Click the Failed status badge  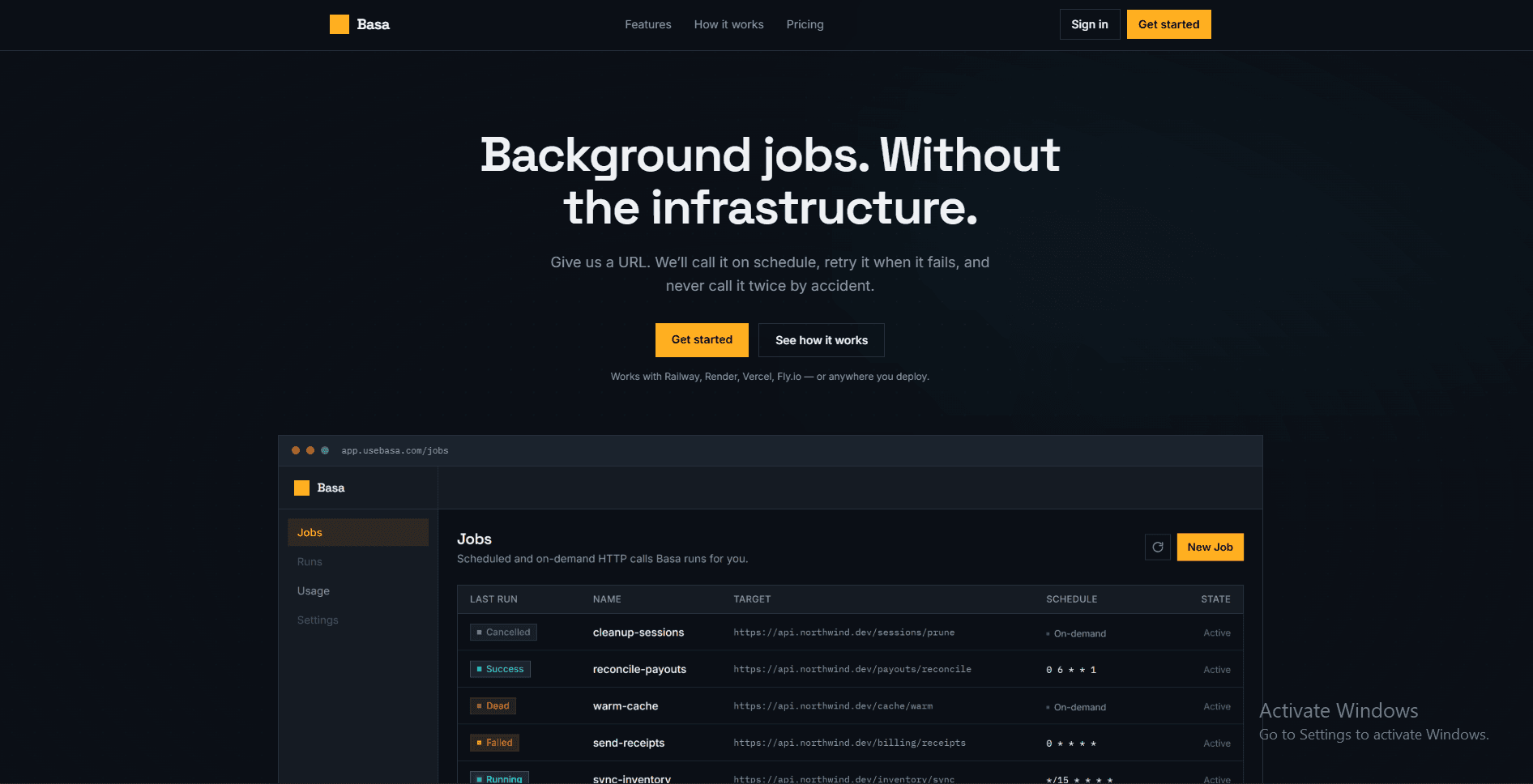pyautogui.click(x=494, y=743)
